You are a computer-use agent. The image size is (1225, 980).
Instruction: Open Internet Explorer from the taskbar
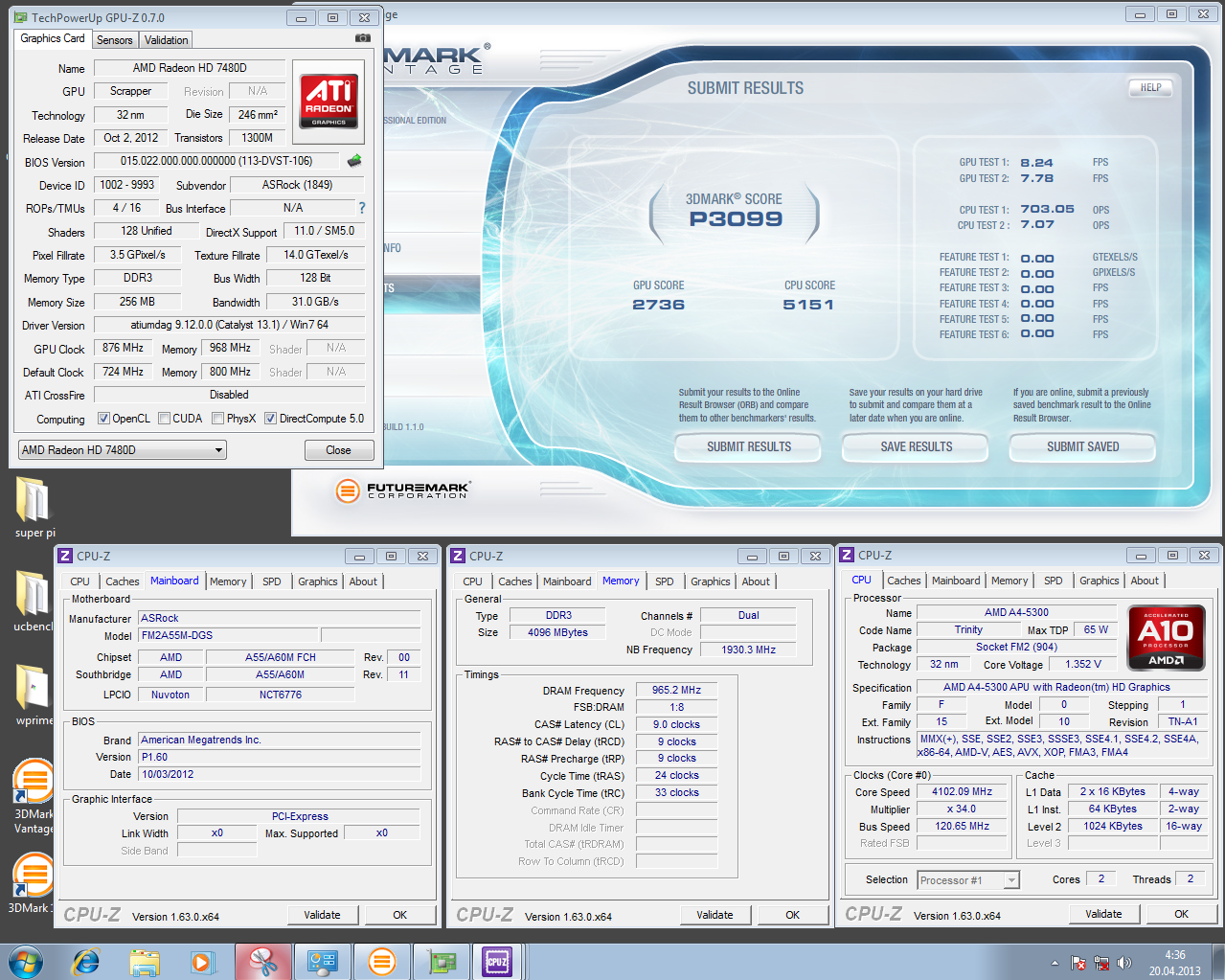point(86,961)
